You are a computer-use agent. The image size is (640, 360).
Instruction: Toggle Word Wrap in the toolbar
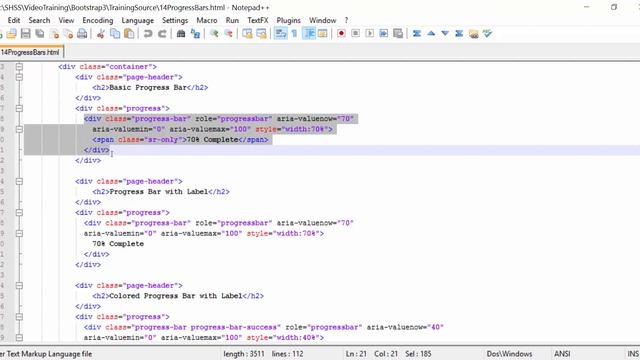pyautogui.click(x=280, y=33)
